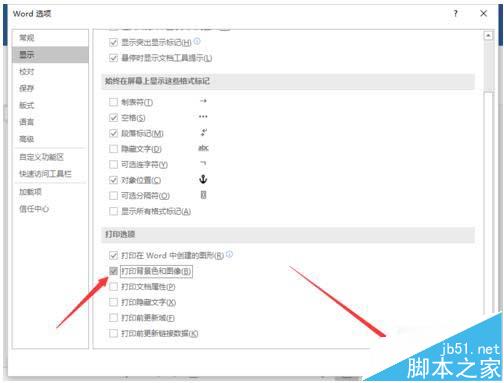This screenshot has height=383, width=504.
Task: Enable the 制表符 formatting mark checkbox
Action: click(113, 102)
